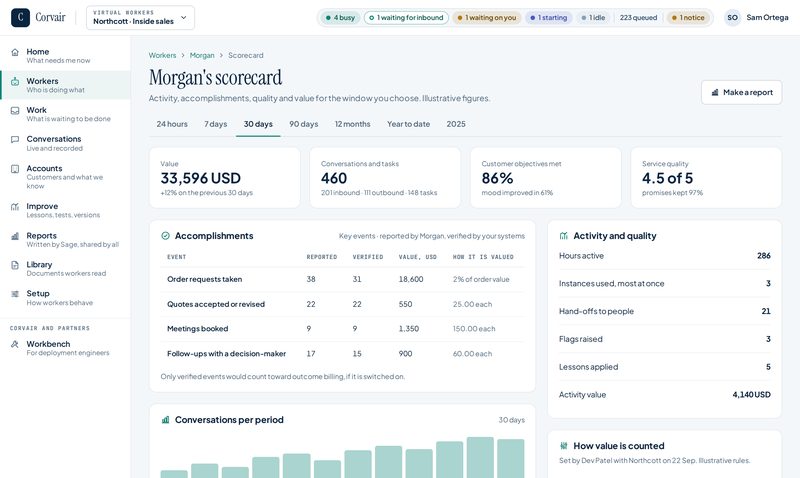Select the 30 days tab
800x478 pixels.
tap(258, 124)
